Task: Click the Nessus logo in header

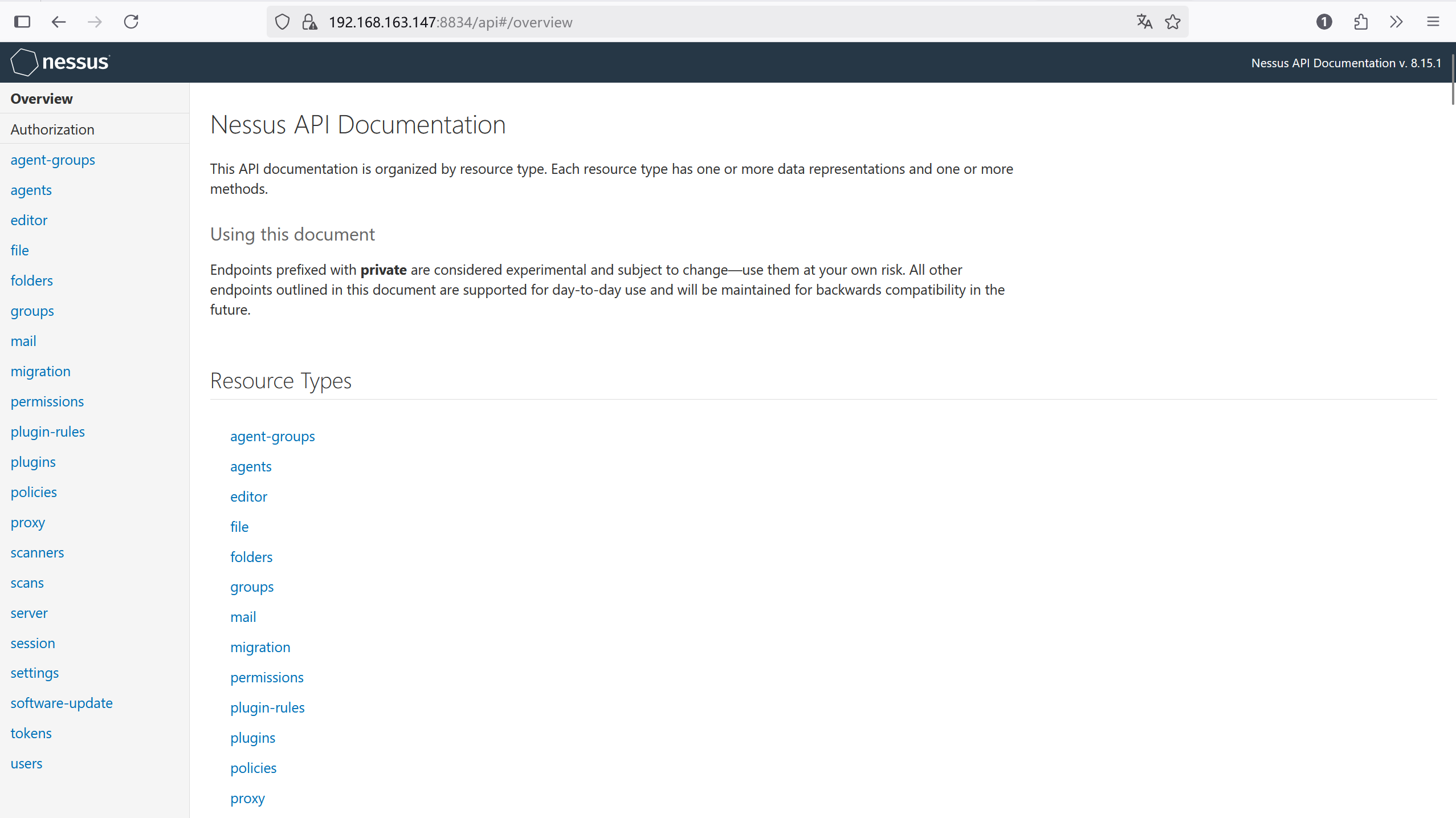Action: pyautogui.click(x=60, y=62)
